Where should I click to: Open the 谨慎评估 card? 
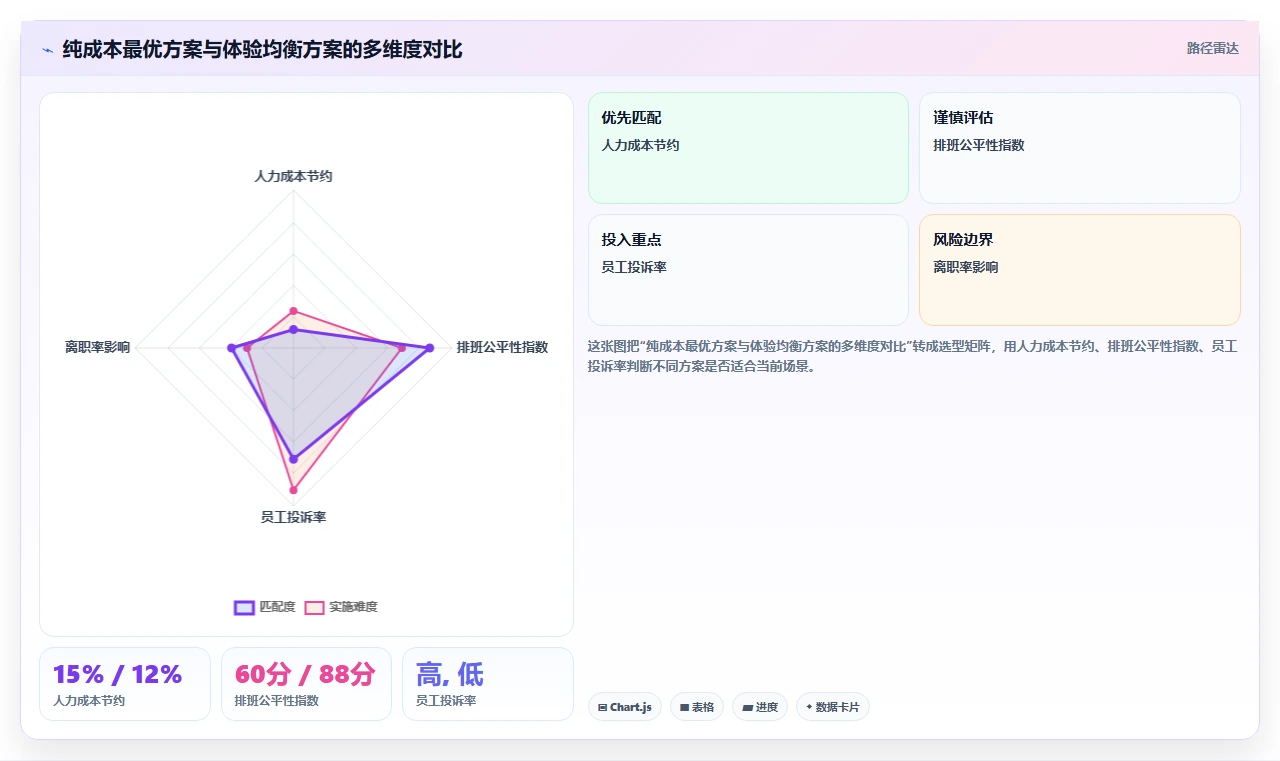point(1079,148)
